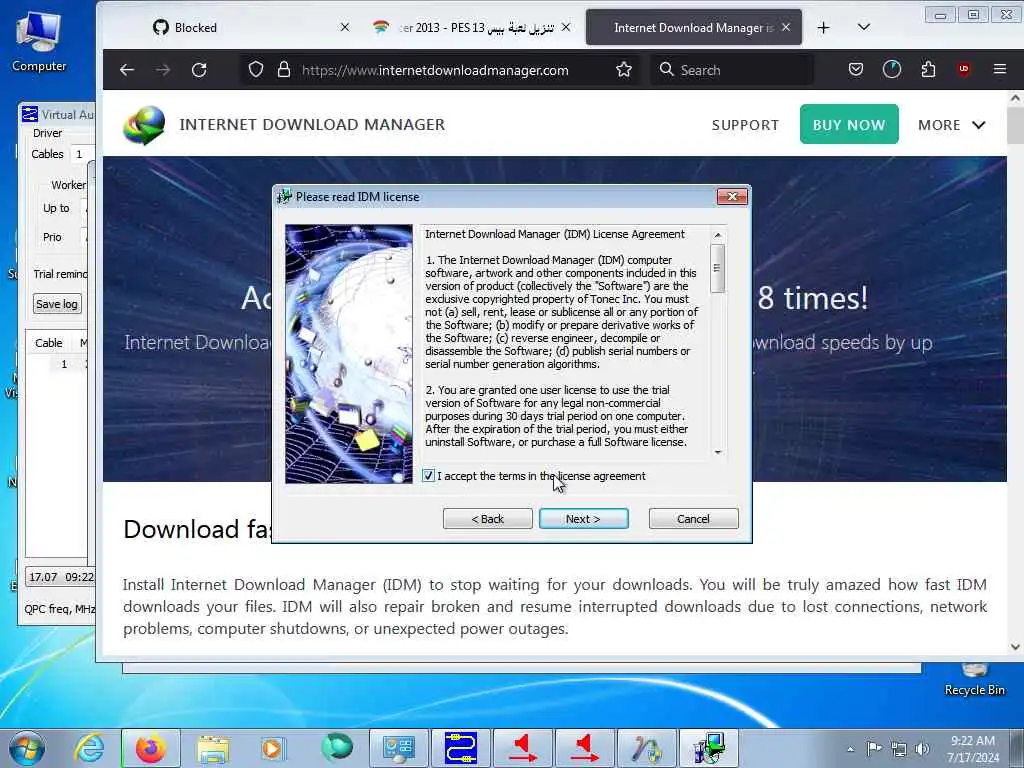Click the second red arrow taskbar icon
Viewport: 1024px width, 768px height.
[584, 748]
